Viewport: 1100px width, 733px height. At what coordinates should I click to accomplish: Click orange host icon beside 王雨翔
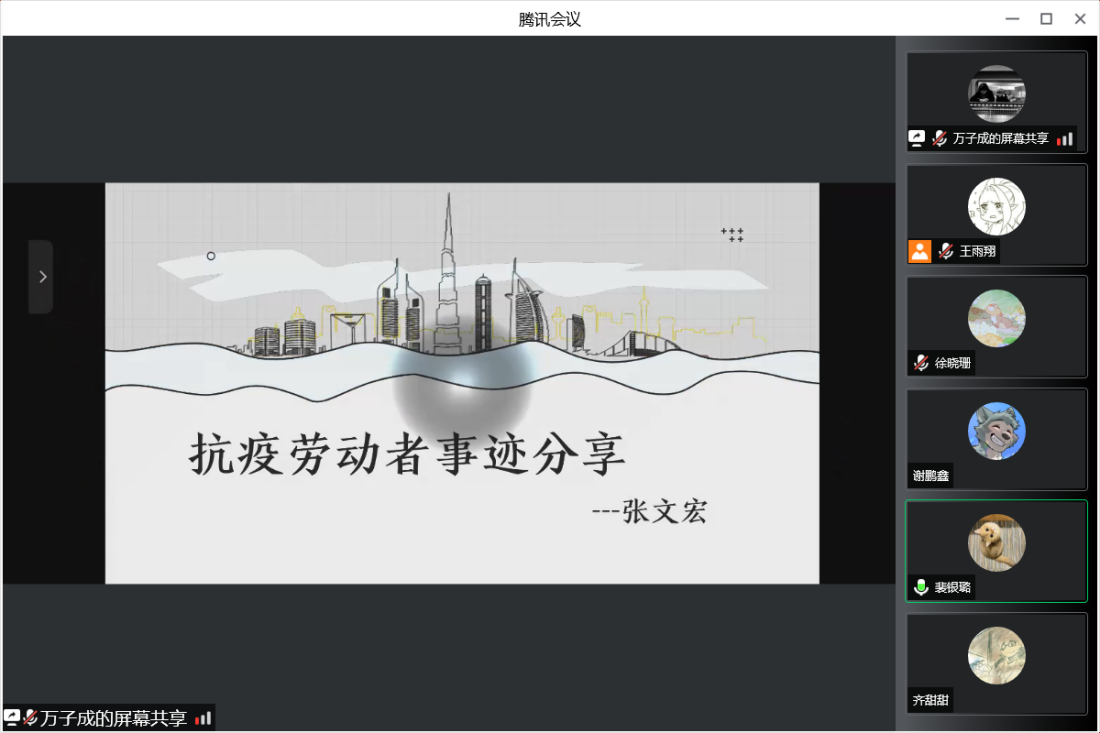(919, 251)
